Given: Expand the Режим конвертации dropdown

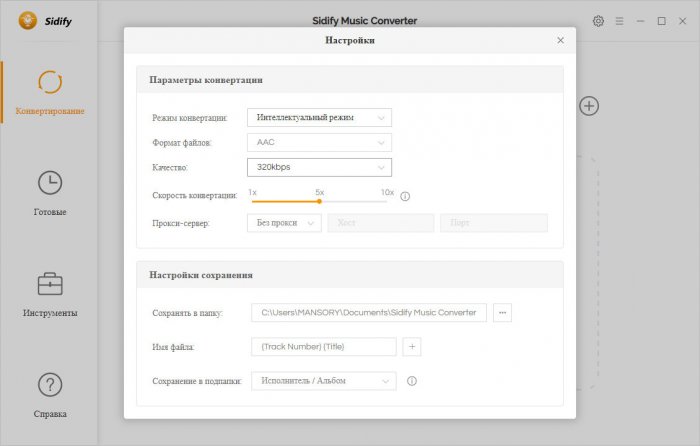Looking at the screenshot, I should point(319,117).
